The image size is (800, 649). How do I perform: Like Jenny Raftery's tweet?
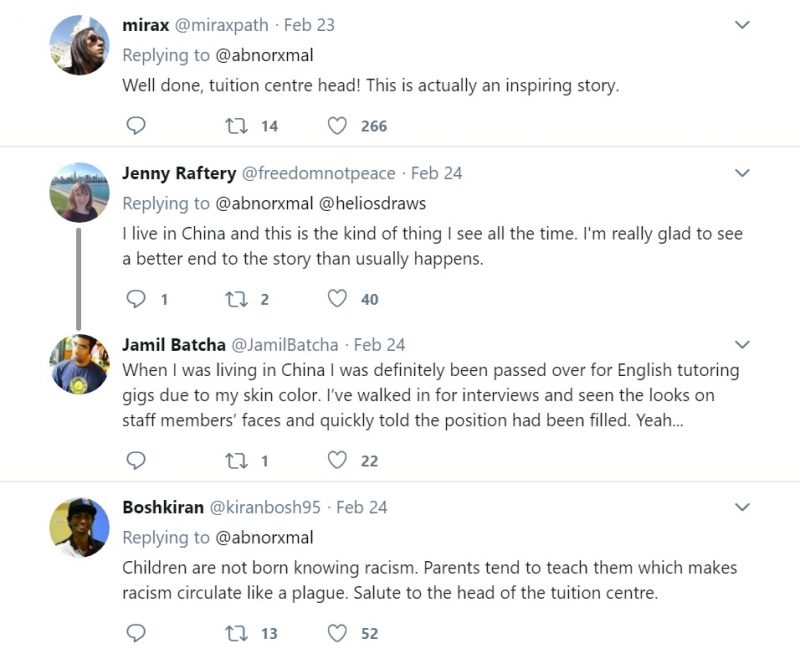click(337, 298)
